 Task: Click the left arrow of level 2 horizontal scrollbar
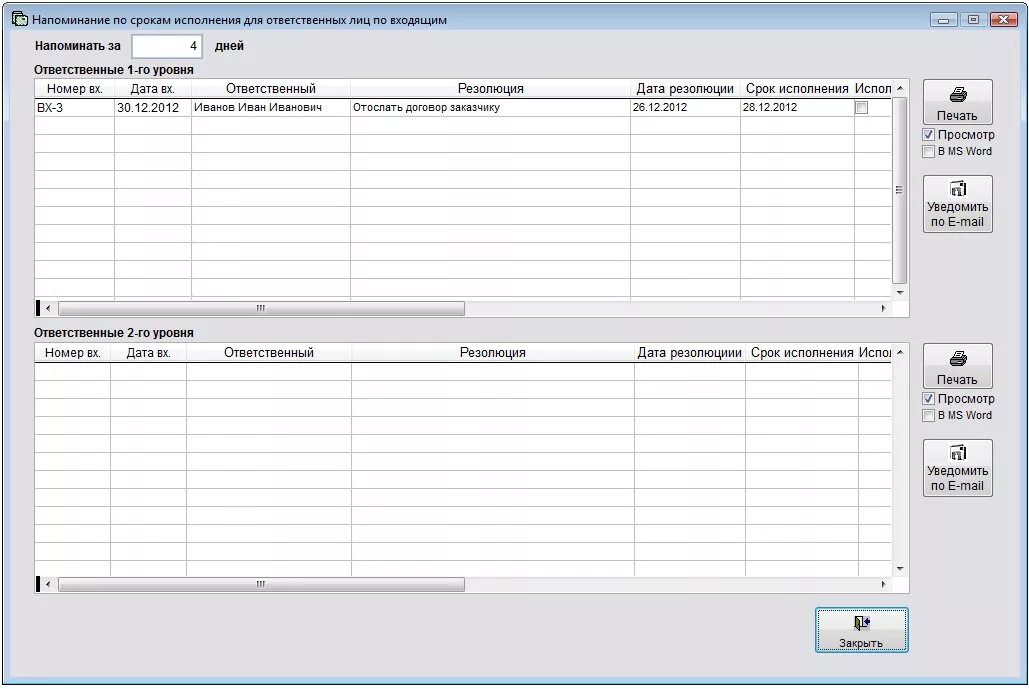pos(48,584)
